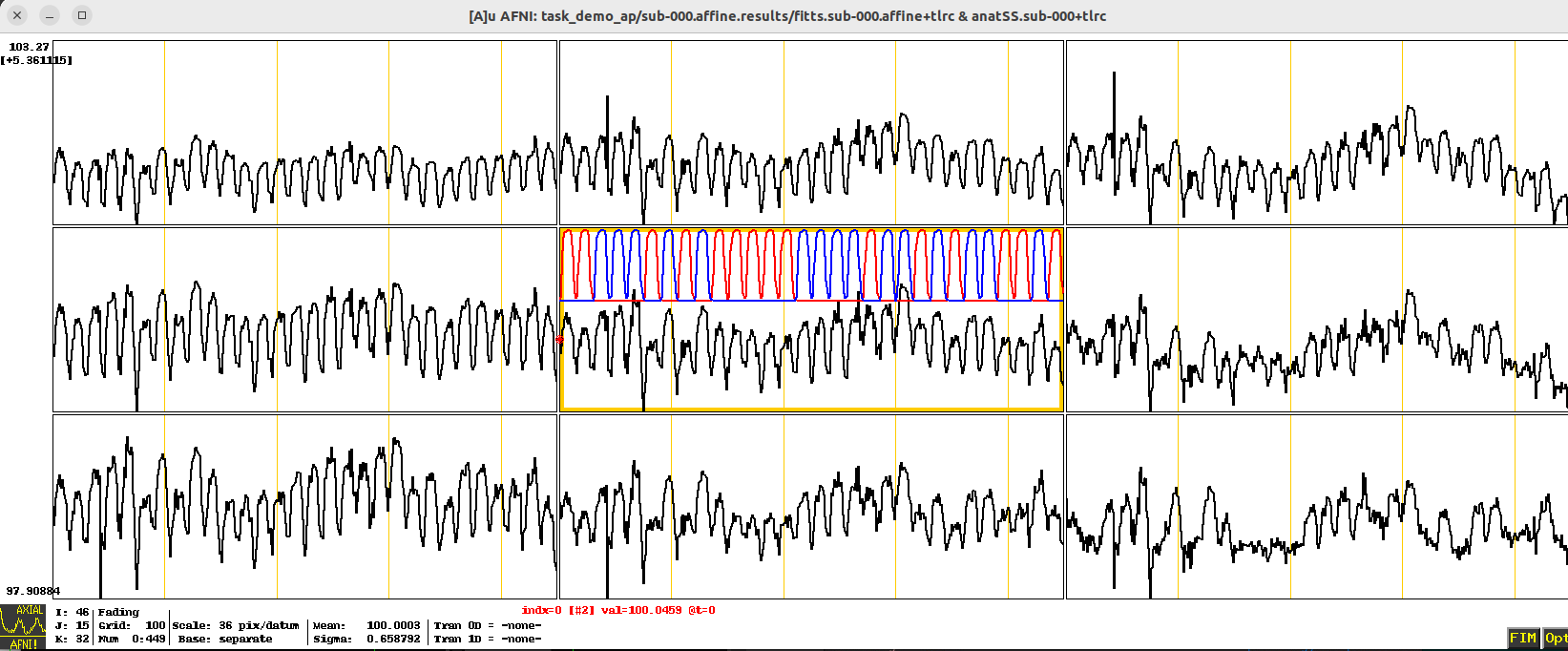Select the middle-left voxel sub-graph
This screenshot has width=1568, height=651.
(304, 320)
